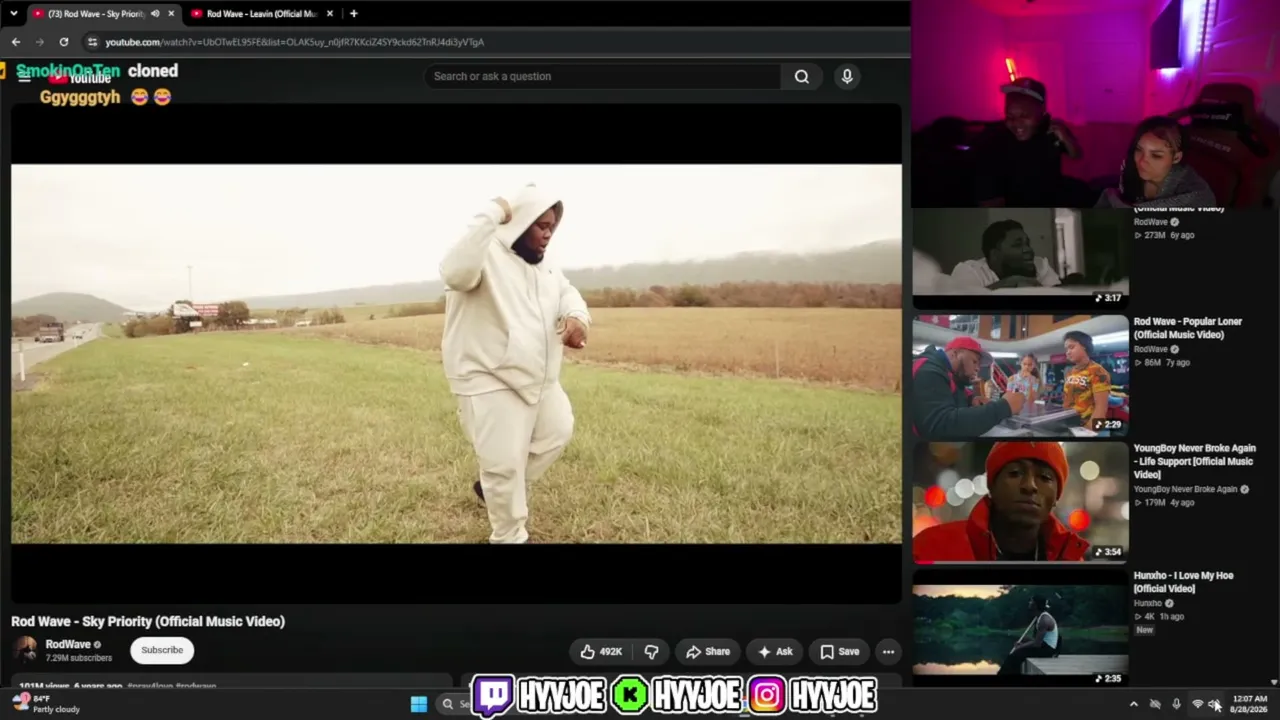Switch to the Rod Wave - Leavin tab

pyautogui.click(x=262, y=14)
